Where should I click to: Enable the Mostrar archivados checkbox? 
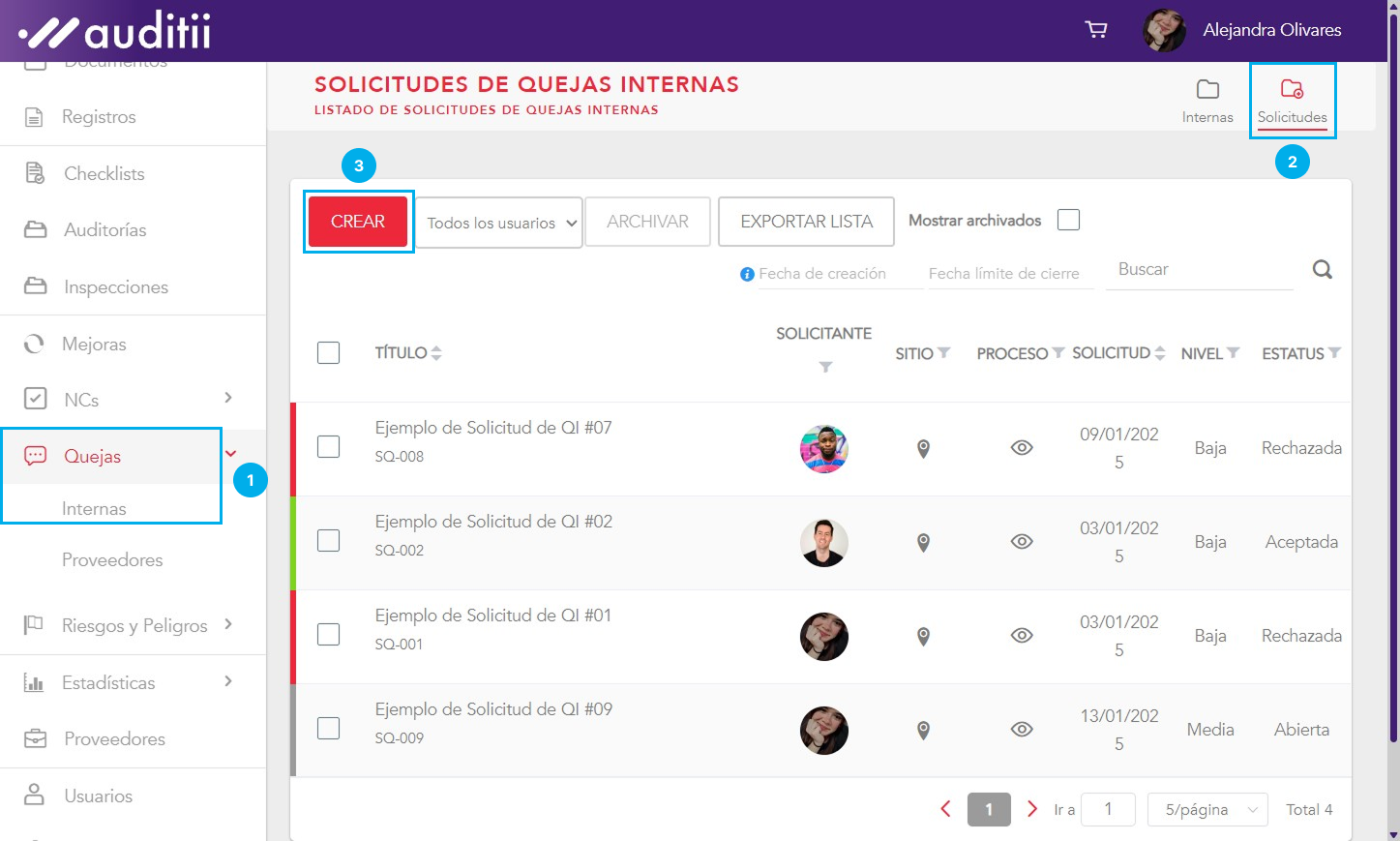1068,221
